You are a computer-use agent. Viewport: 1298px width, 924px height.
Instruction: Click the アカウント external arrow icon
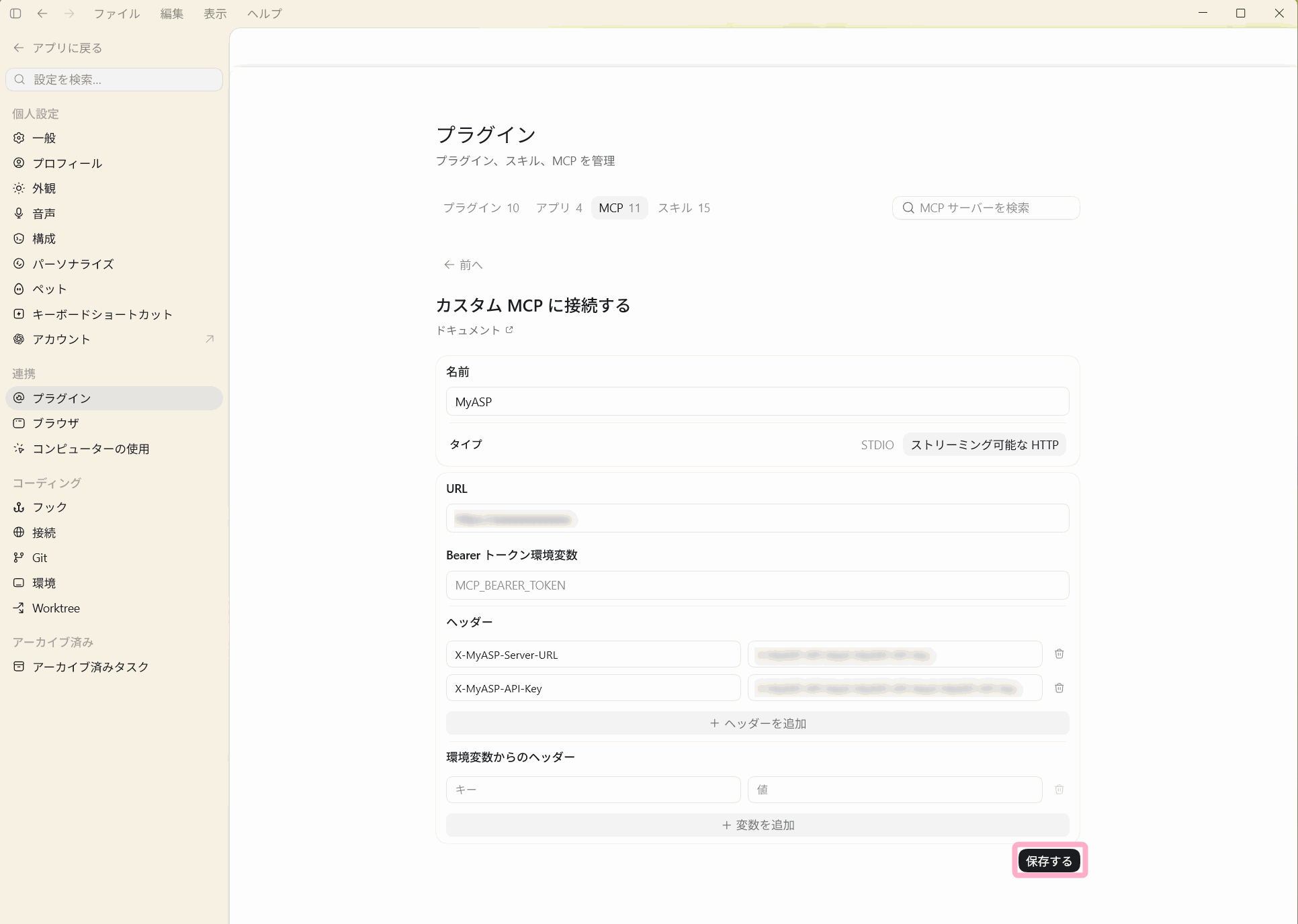(x=210, y=339)
